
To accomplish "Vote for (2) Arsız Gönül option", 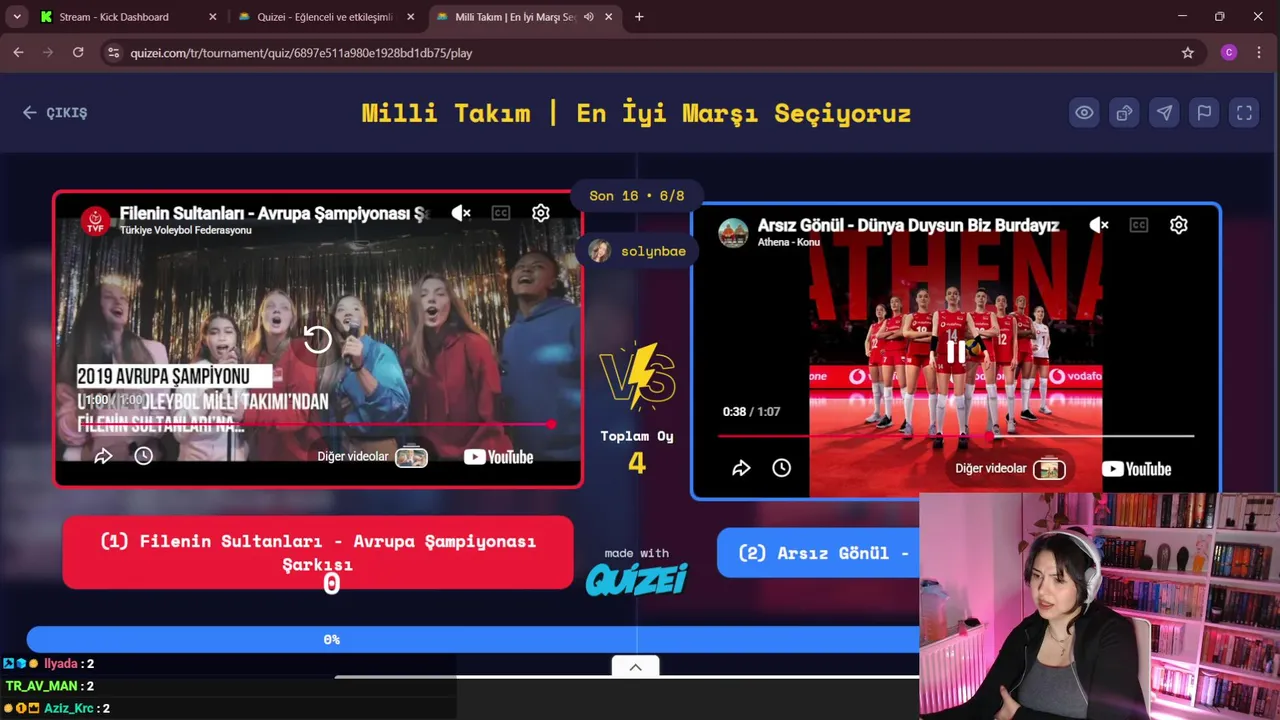I will click(819, 553).
